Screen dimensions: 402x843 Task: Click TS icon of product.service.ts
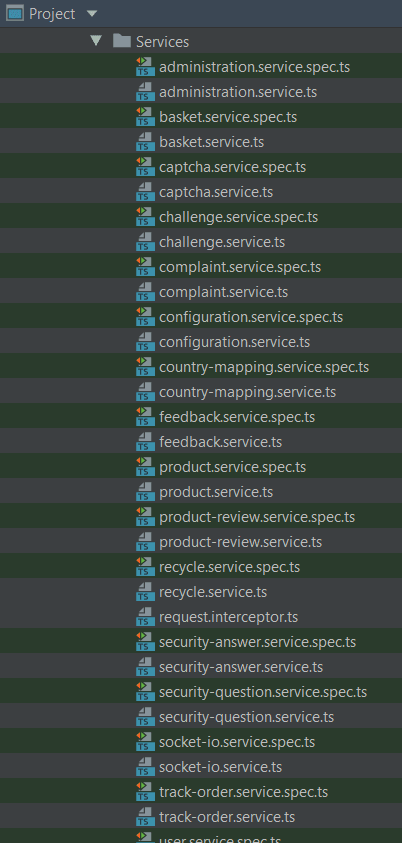coord(143,492)
